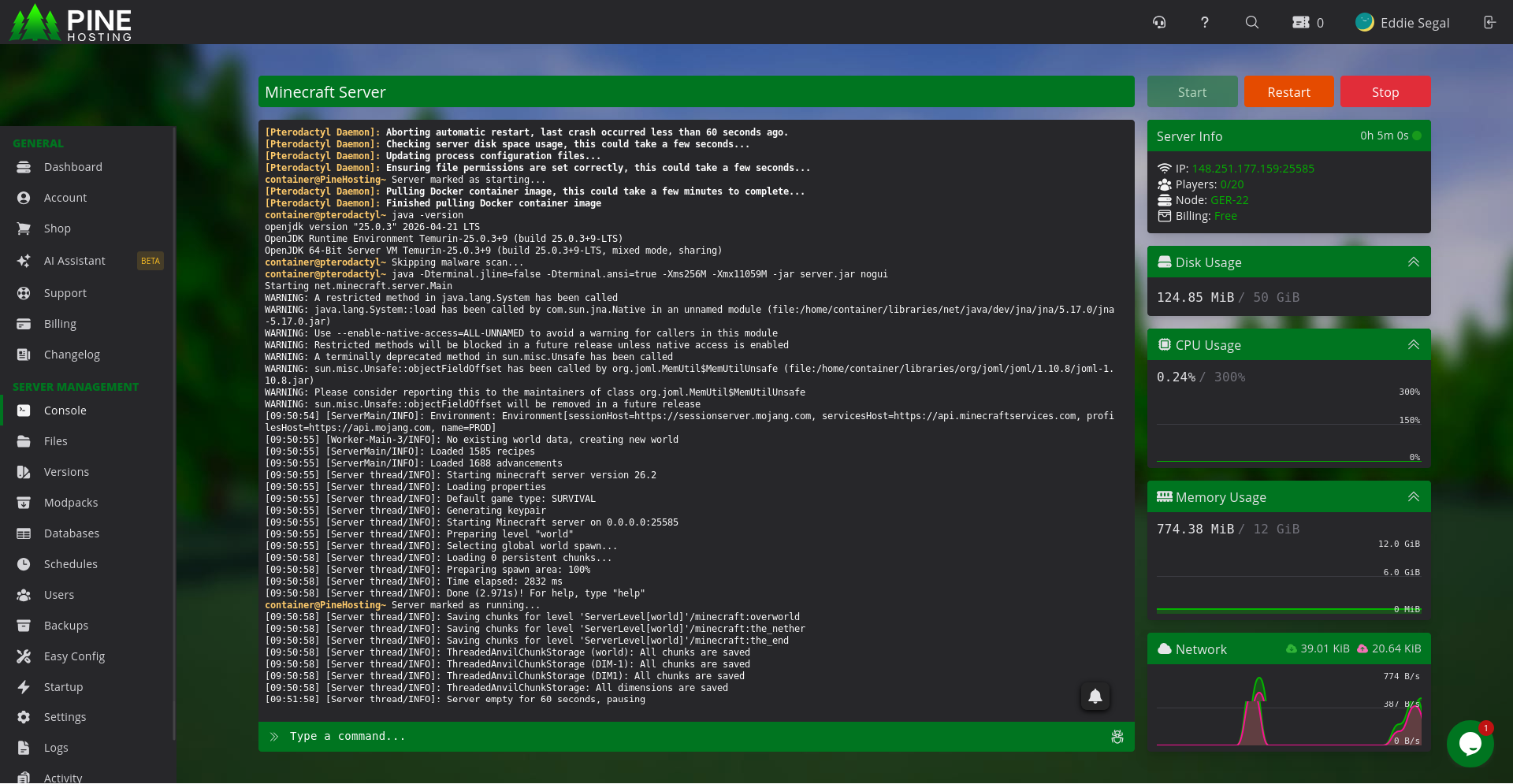The width and height of the screenshot is (1513, 784).
Task: Open the search magnifier icon
Action: tap(1252, 22)
